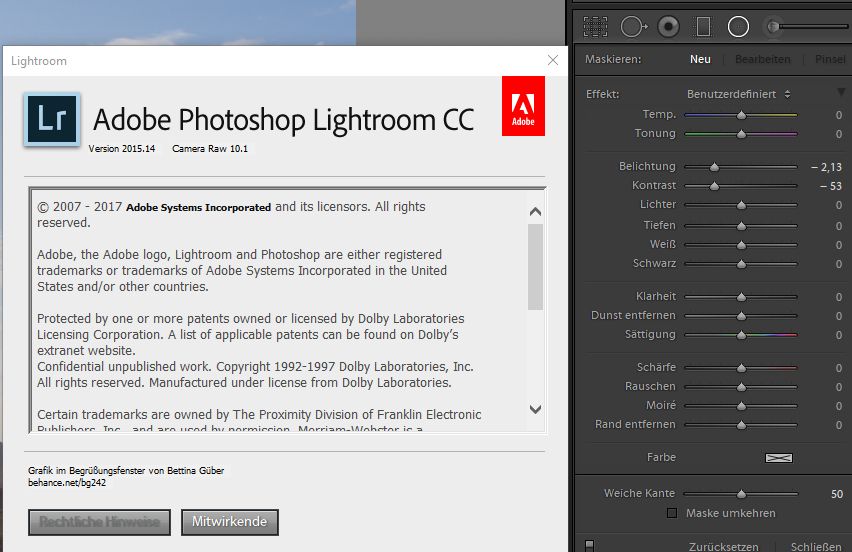852x552 pixels.
Task: Select the Spot Removal tool
Action: (634, 27)
